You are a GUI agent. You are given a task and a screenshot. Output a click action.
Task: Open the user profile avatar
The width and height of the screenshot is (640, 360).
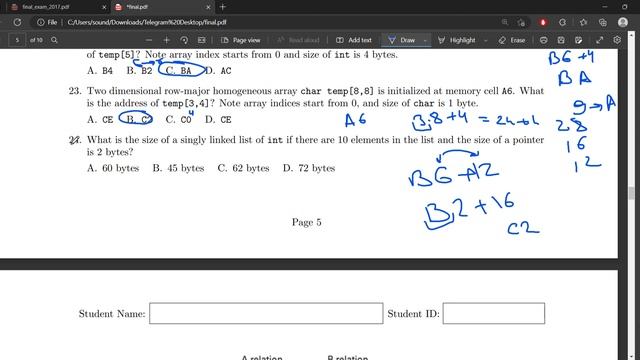[623, 22]
